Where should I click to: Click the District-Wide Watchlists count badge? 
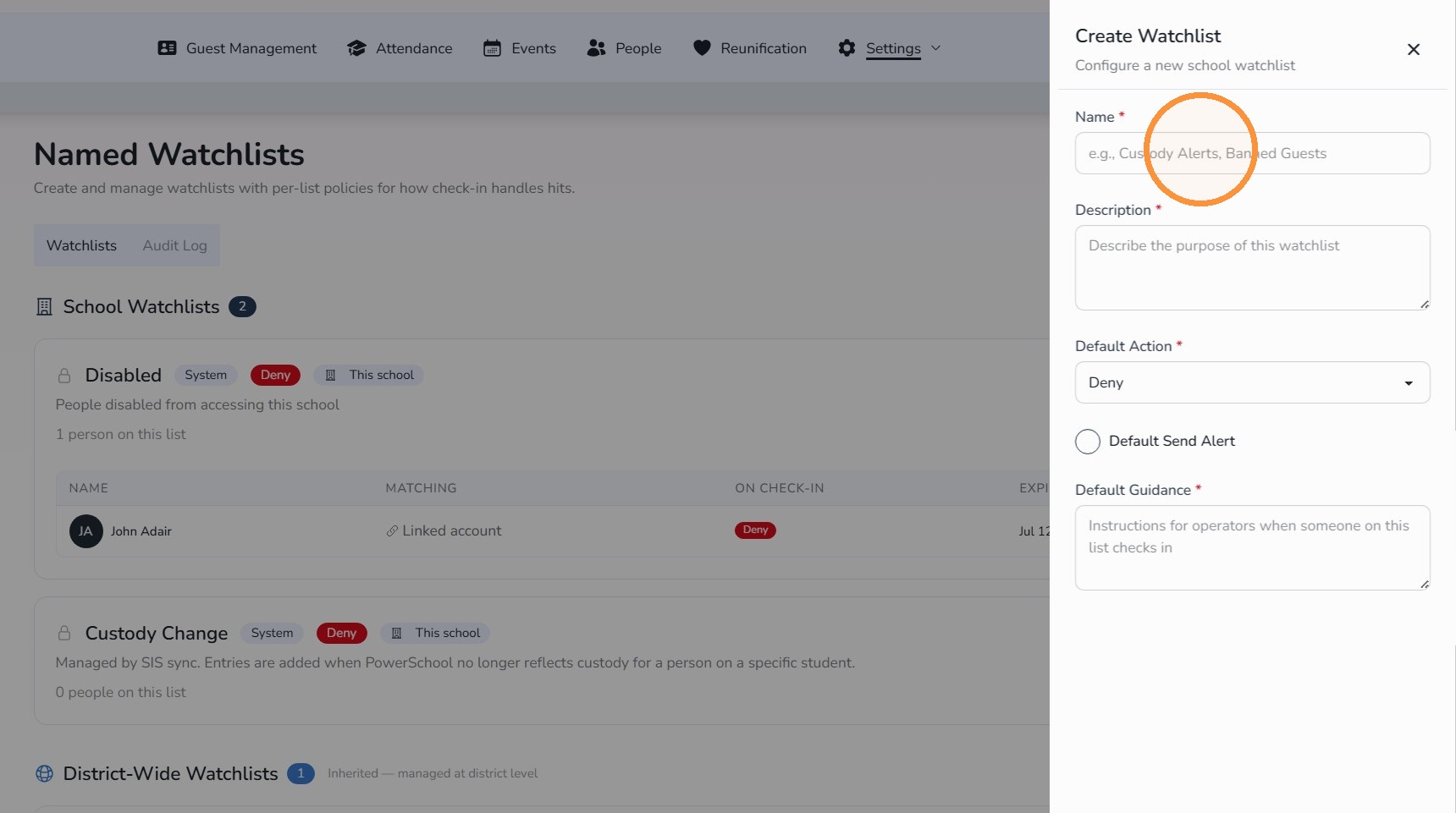(x=301, y=774)
